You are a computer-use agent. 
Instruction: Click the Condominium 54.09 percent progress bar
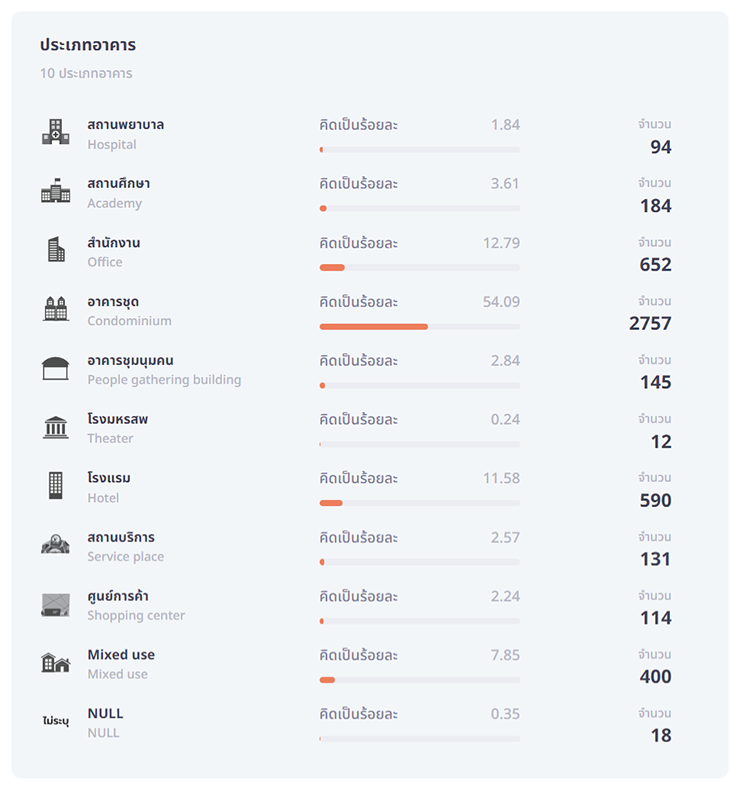(420, 327)
